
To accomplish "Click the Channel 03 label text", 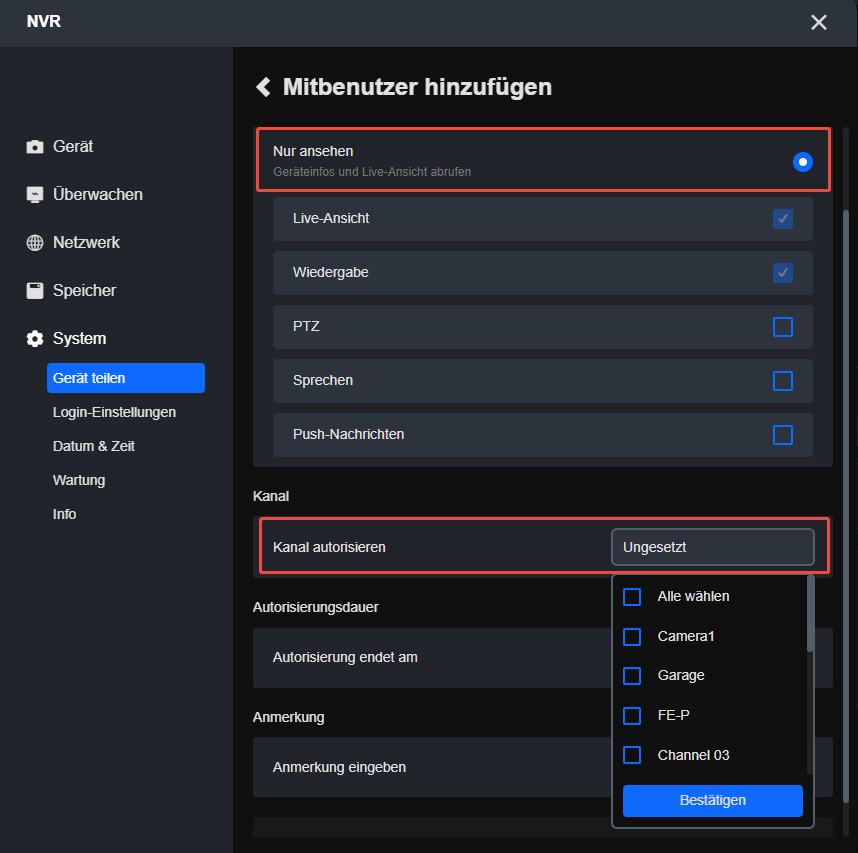I will click(693, 755).
